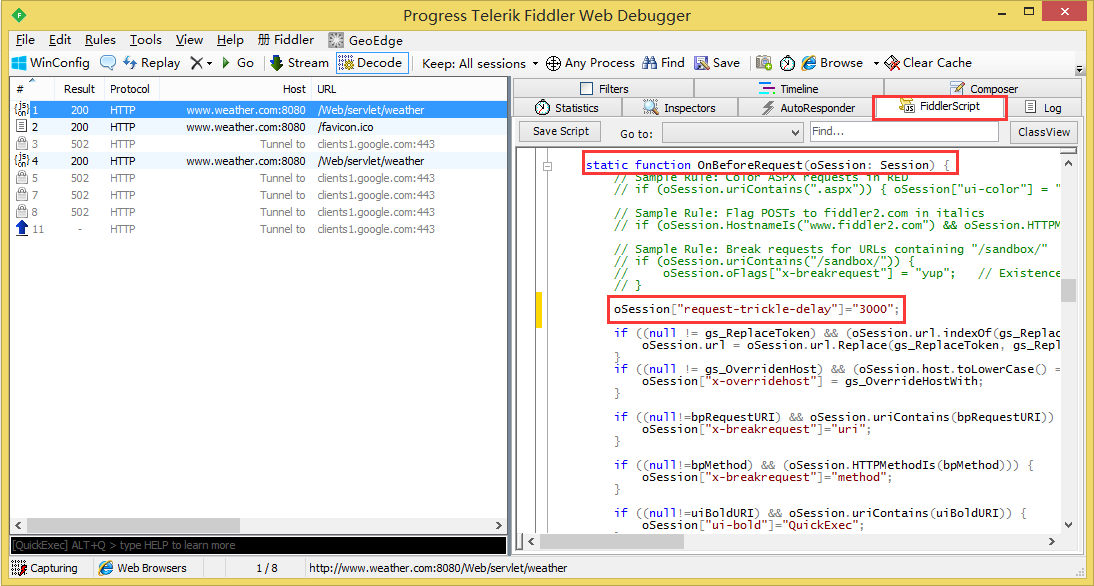Screen dimensions: 1094x586
Task: Open the Go to combo box
Action: pyautogui.click(x=733, y=132)
